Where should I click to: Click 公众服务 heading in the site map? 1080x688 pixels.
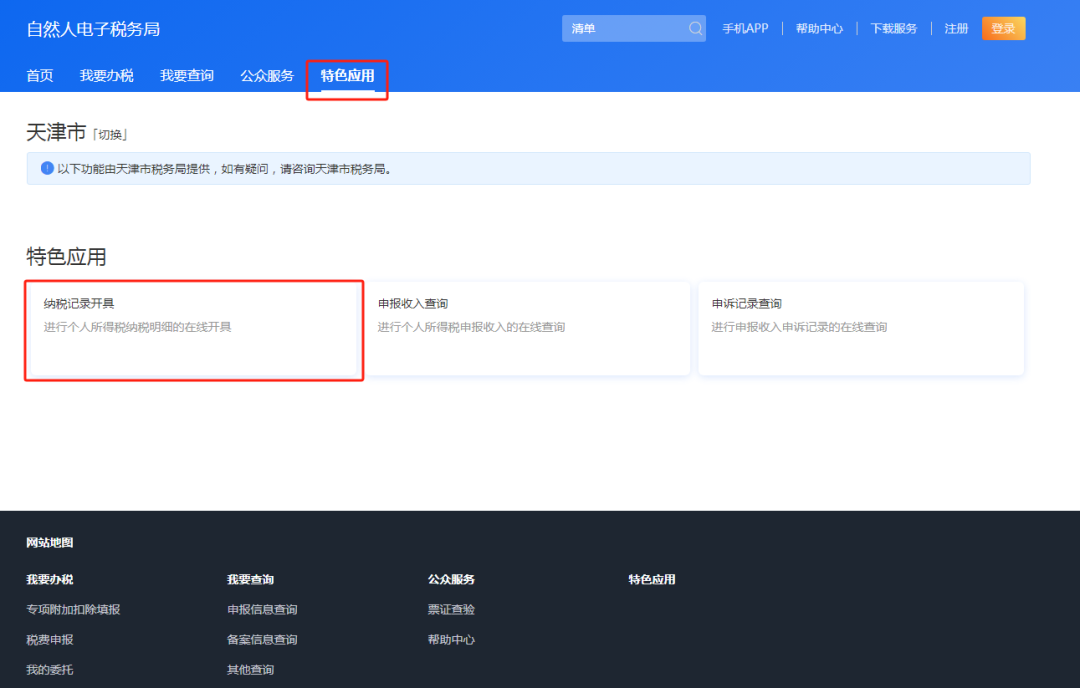click(451, 579)
